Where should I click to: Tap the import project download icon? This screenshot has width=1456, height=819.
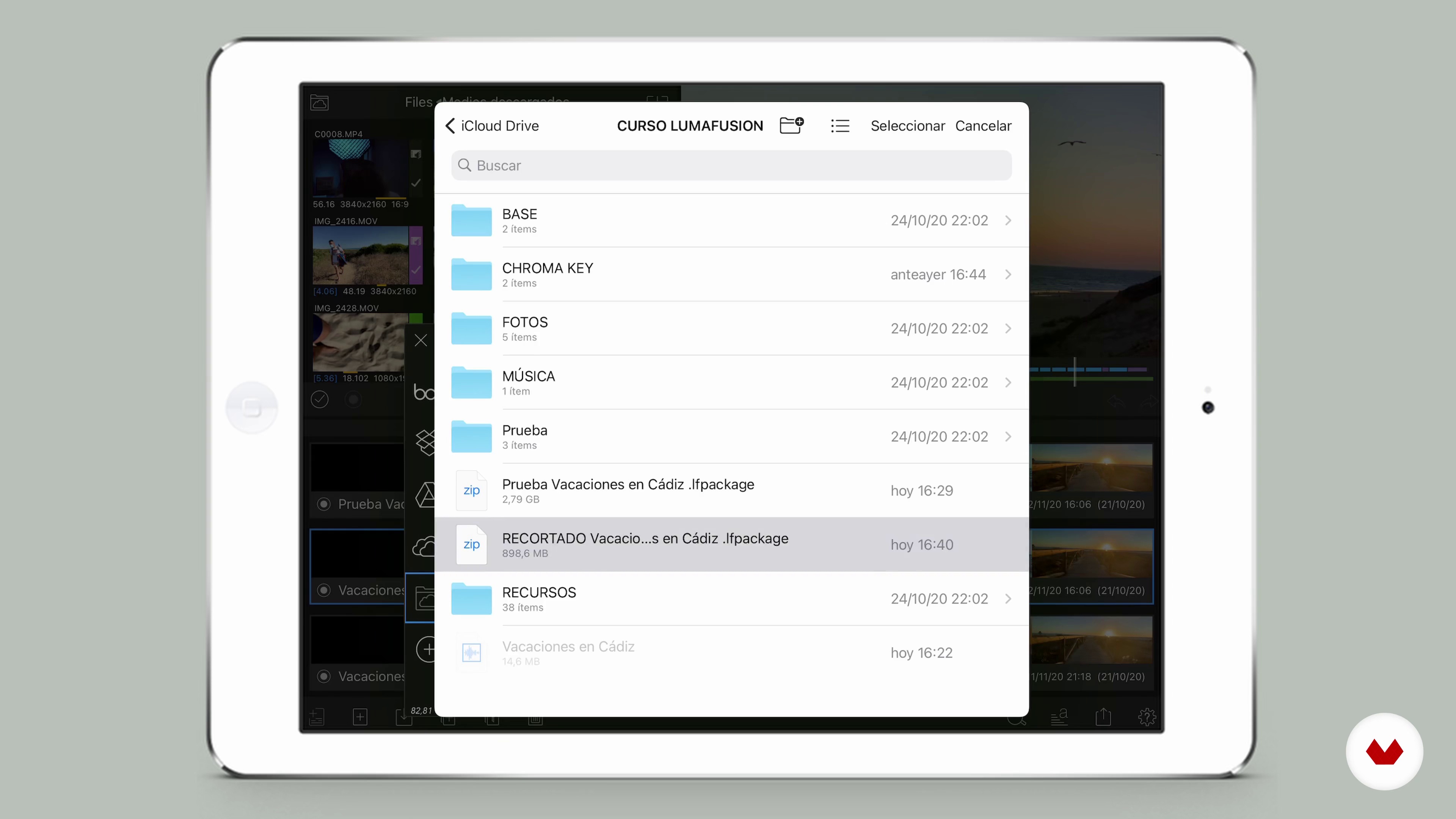403,717
